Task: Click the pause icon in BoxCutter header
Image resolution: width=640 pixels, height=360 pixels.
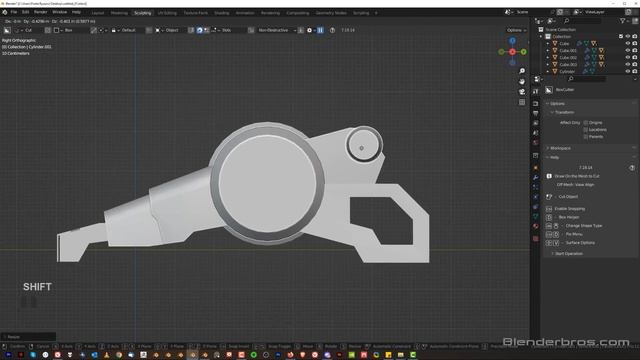Action: [x=320, y=30]
